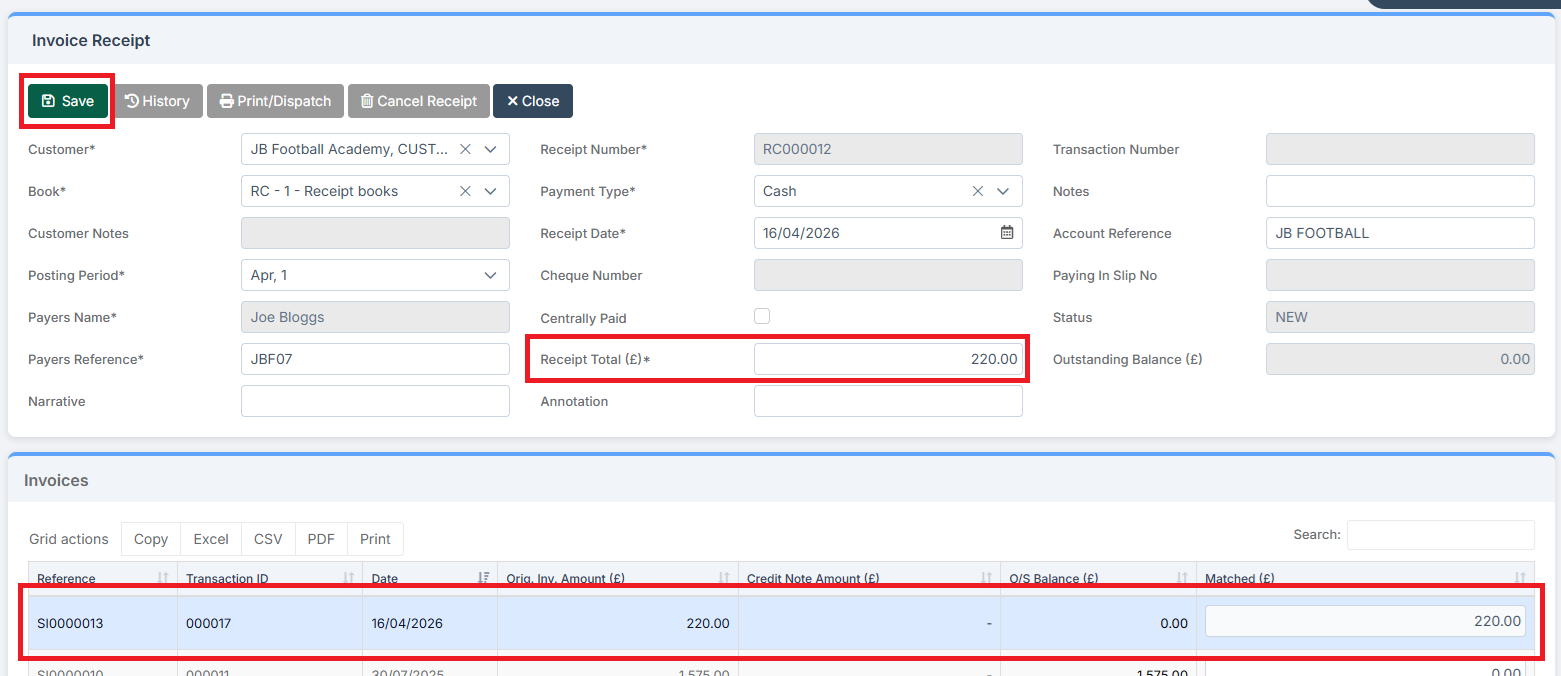Sort by the Transaction ID column icon

pos(349,578)
